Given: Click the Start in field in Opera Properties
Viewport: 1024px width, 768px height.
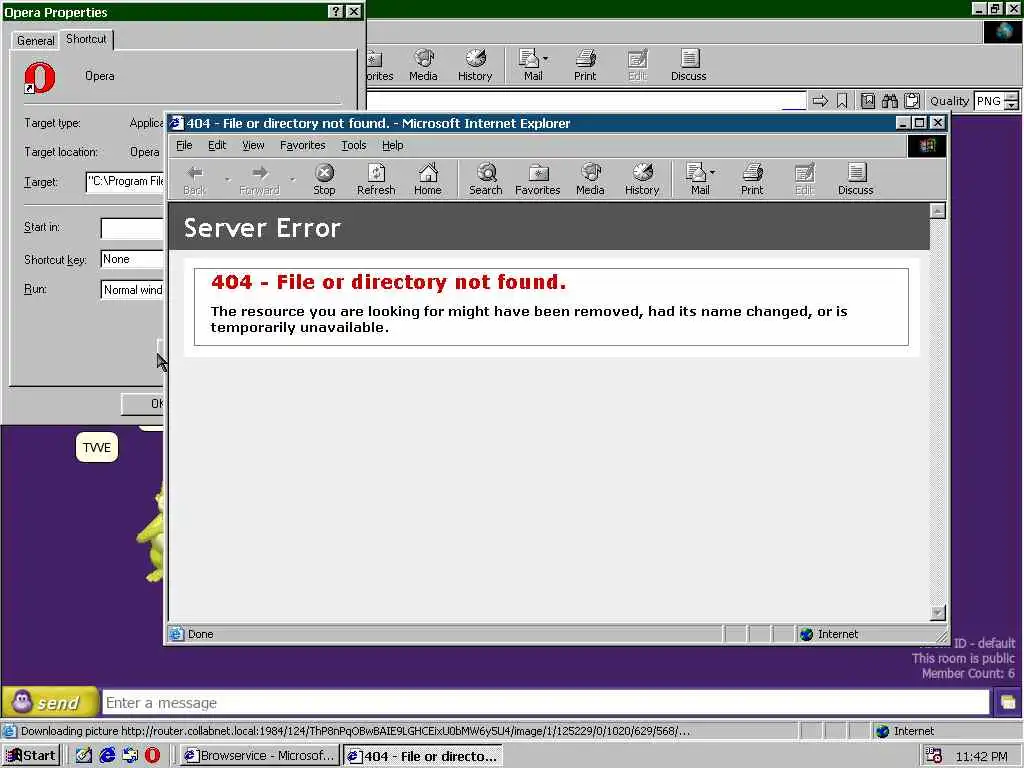Looking at the screenshot, I should [x=133, y=228].
